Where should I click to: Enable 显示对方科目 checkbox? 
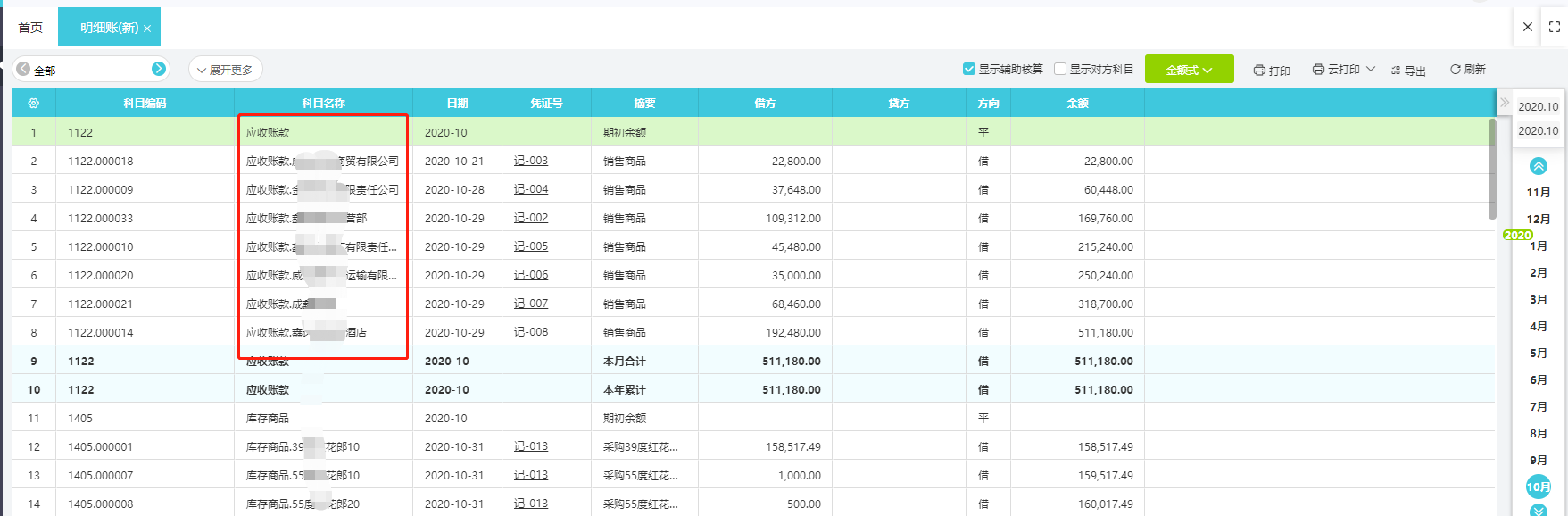click(1060, 69)
